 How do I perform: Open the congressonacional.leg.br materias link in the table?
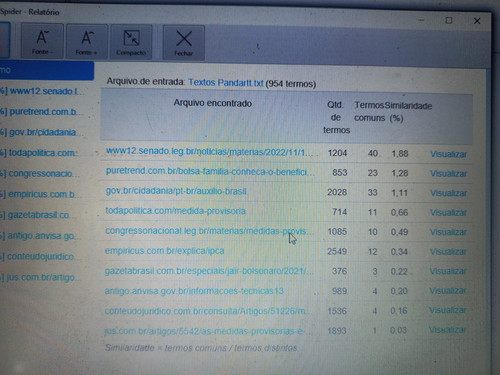(209, 231)
